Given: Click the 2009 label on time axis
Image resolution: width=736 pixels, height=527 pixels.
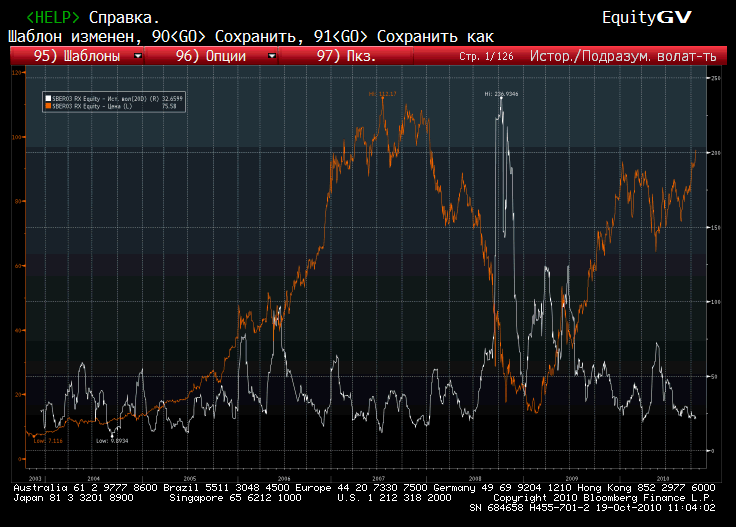Looking at the screenshot, I should [x=572, y=479].
